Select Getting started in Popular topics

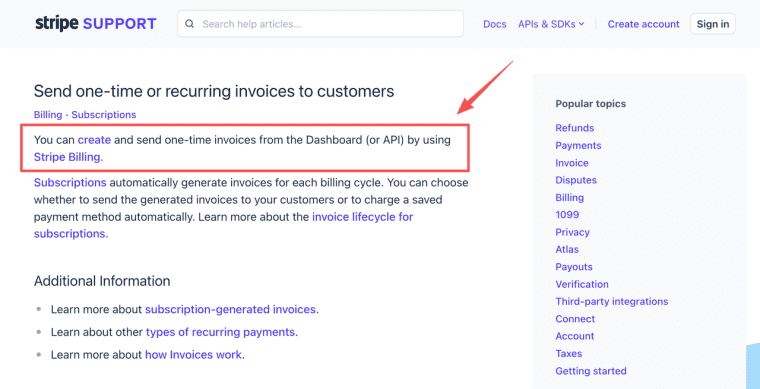[591, 371]
